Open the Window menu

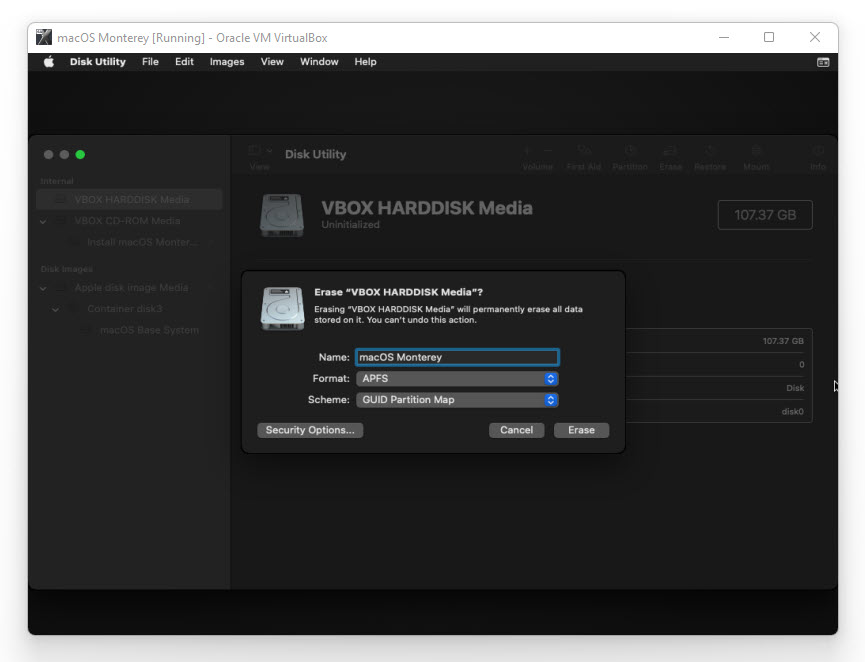pyautogui.click(x=319, y=62)
